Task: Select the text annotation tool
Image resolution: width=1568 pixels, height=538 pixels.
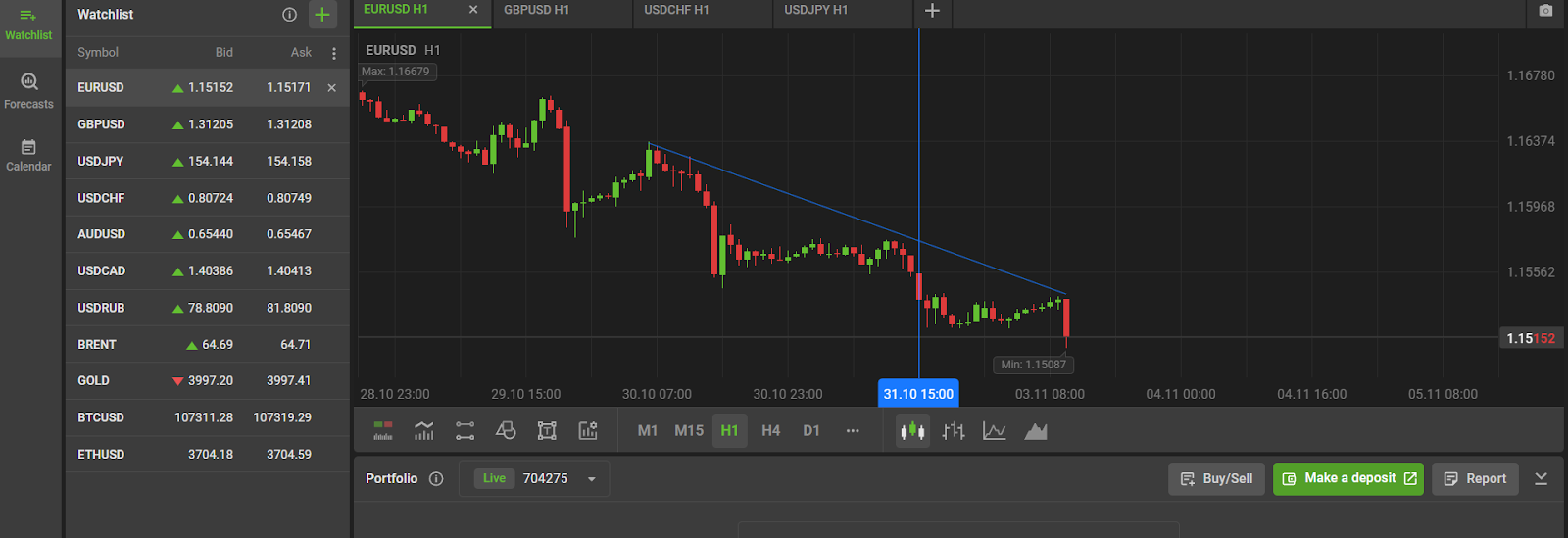Action: pos(547,431)
